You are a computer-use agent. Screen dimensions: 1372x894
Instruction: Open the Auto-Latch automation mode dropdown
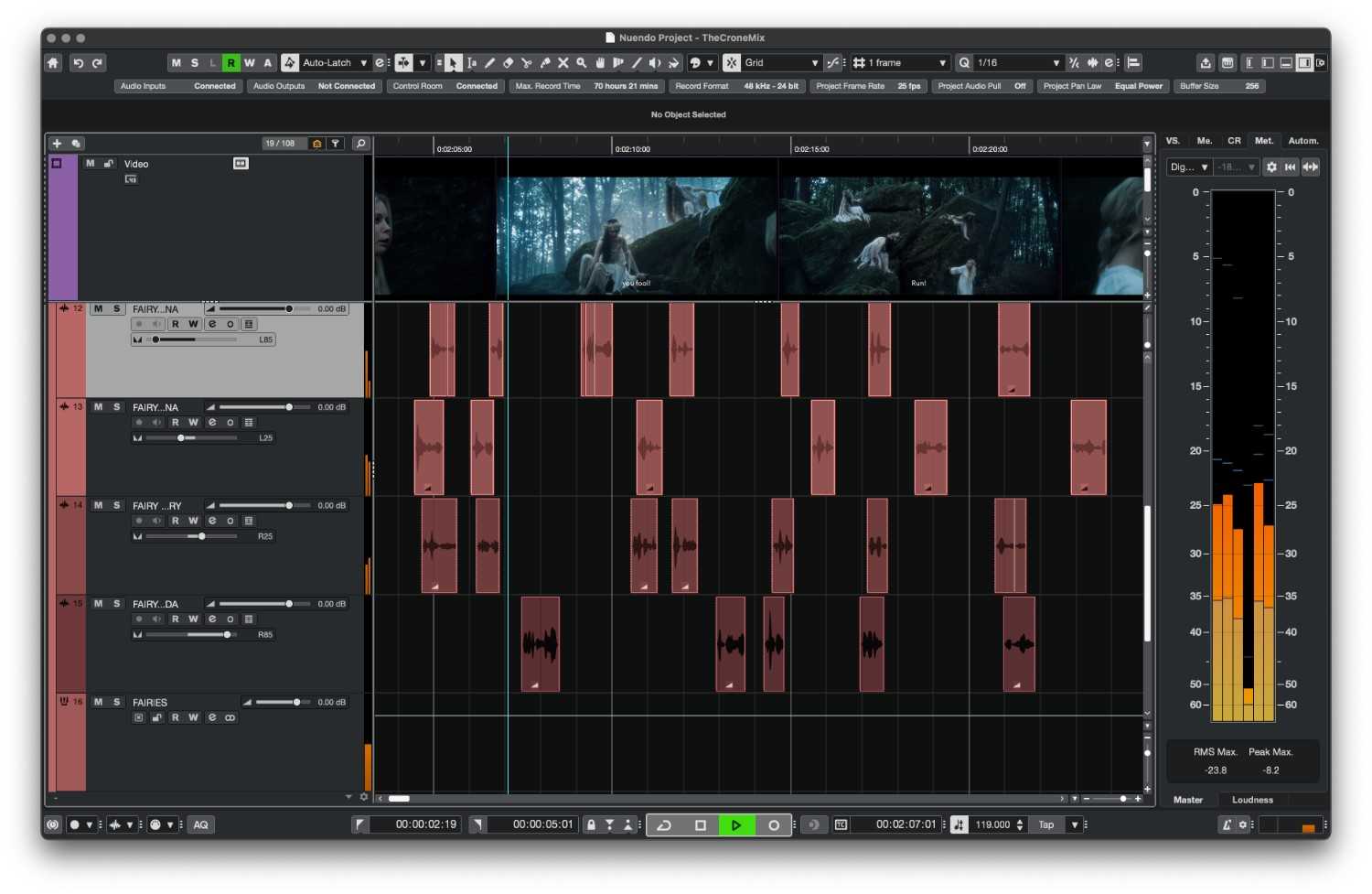pyautogui.click(x=363, y=63)
